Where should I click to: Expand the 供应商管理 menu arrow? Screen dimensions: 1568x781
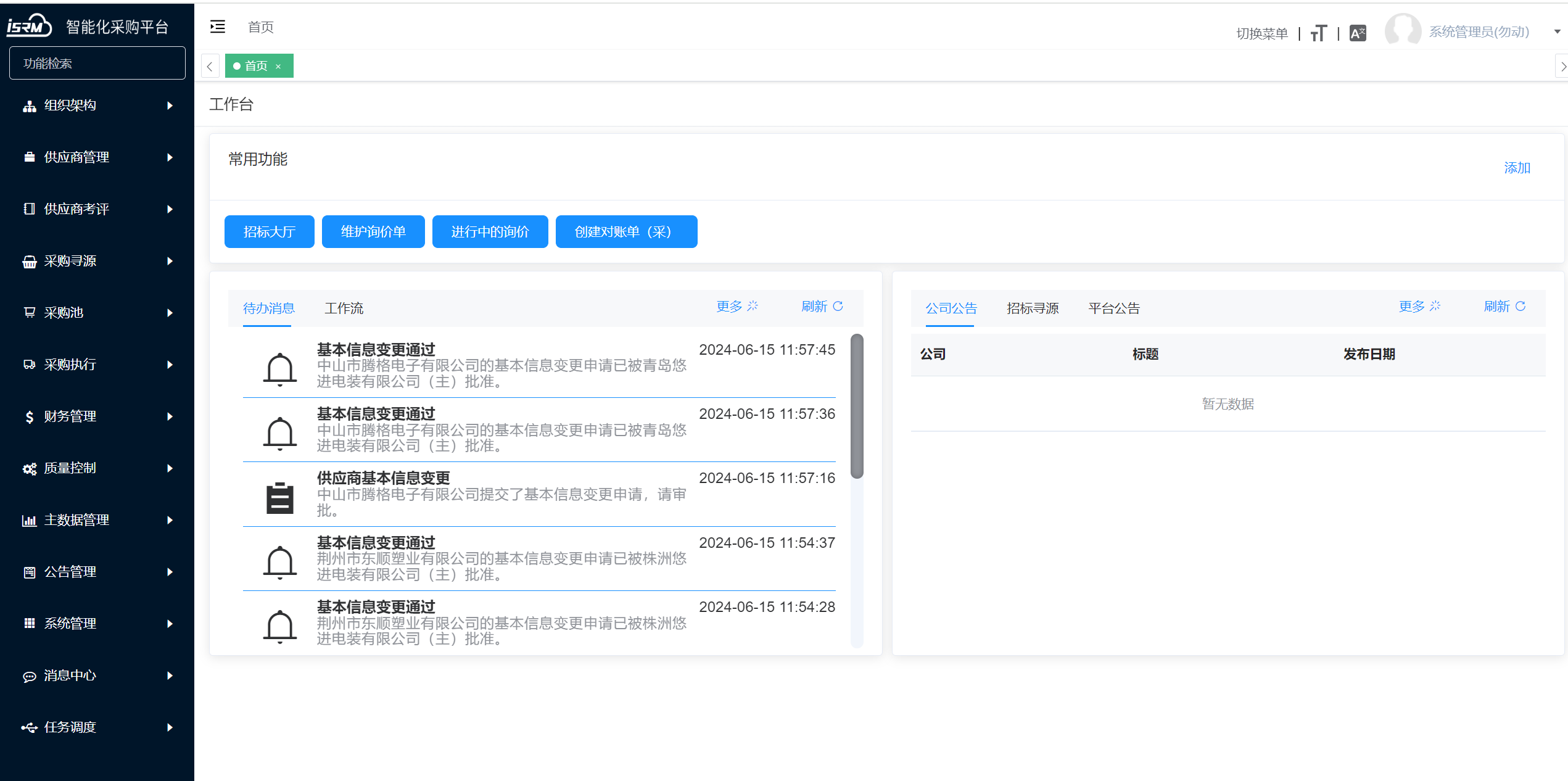pyautogui.click(x=170, y=157)
